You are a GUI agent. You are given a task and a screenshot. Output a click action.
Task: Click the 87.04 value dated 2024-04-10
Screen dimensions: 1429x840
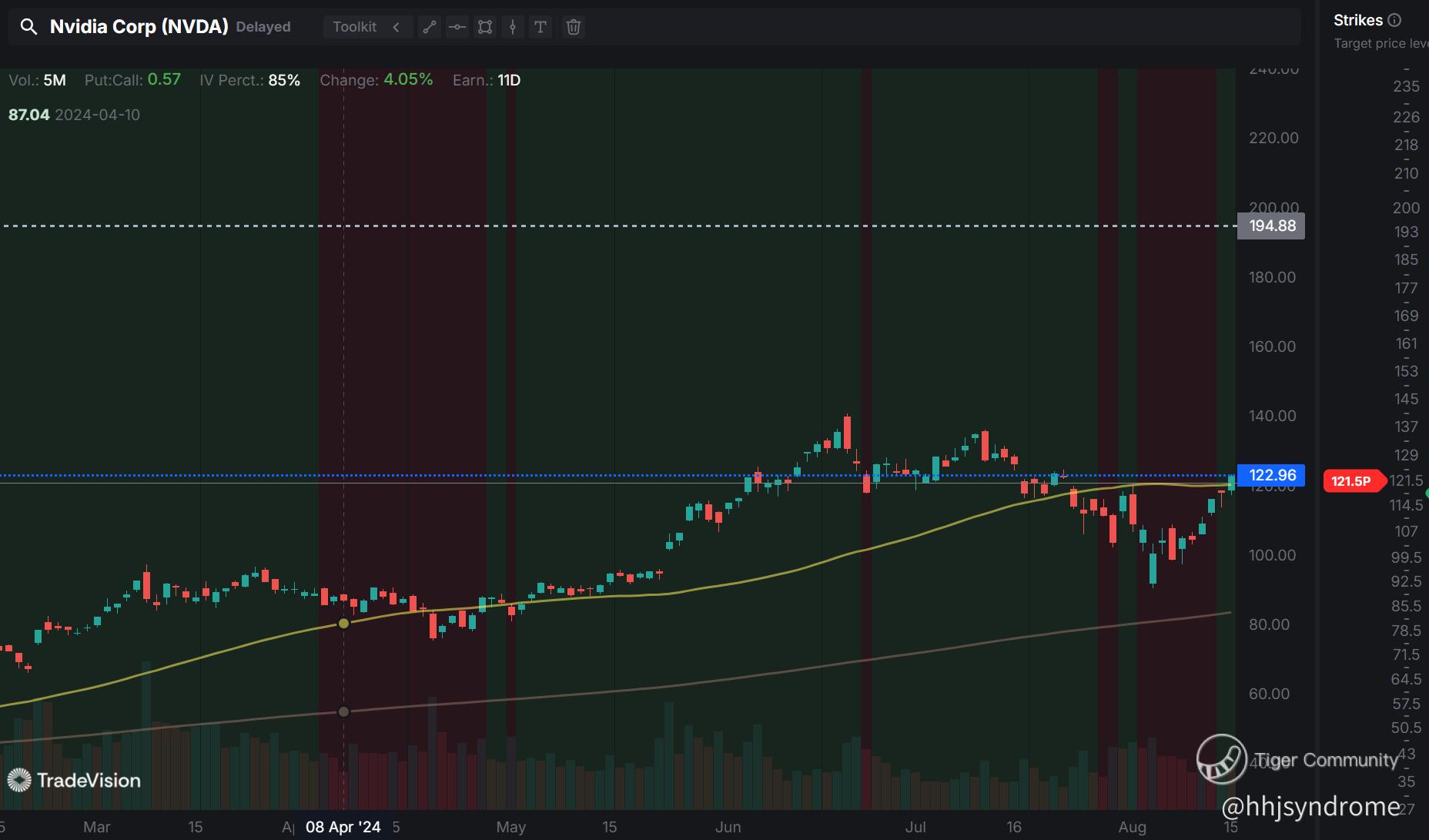point(29,115)
